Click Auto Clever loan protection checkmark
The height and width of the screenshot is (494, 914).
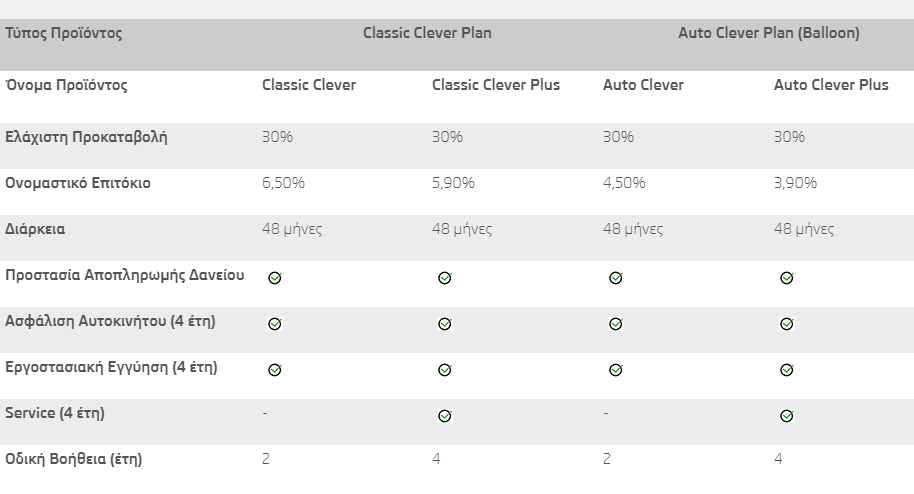pyautogui.click(x=616, y=278)
